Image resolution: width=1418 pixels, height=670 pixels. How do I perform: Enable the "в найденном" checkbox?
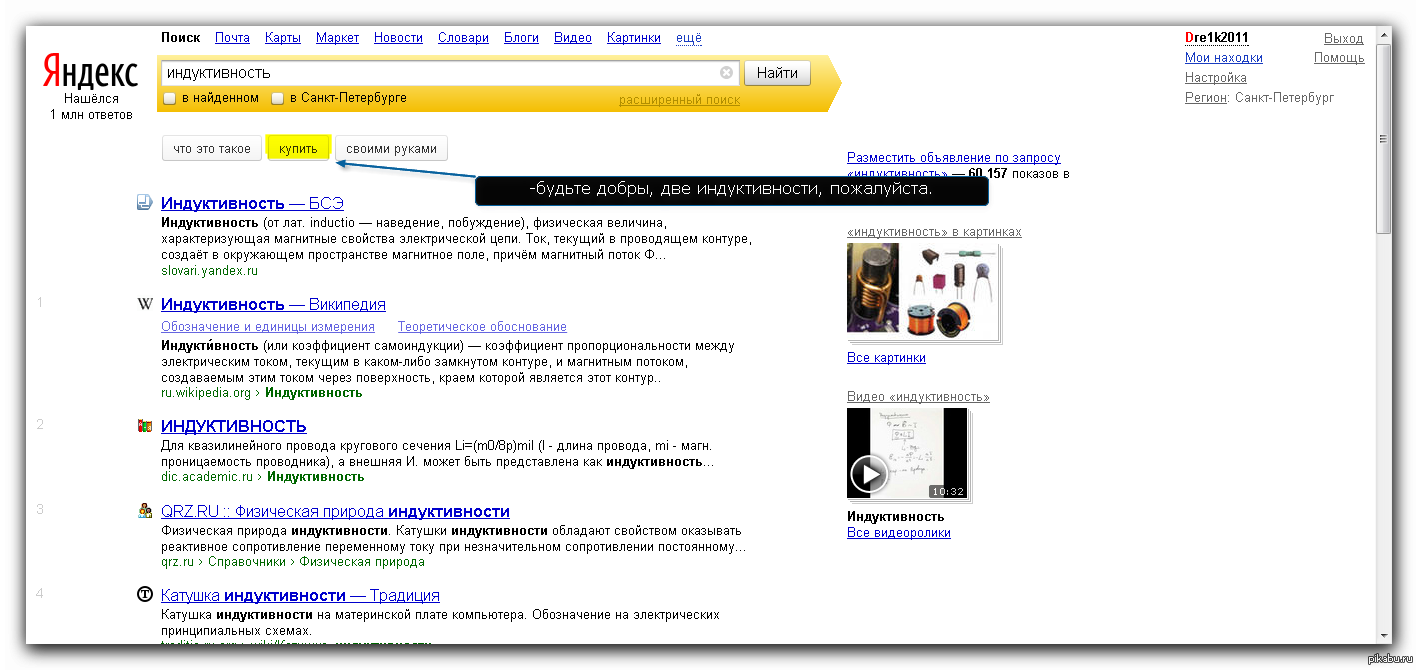tap(170, 98)
